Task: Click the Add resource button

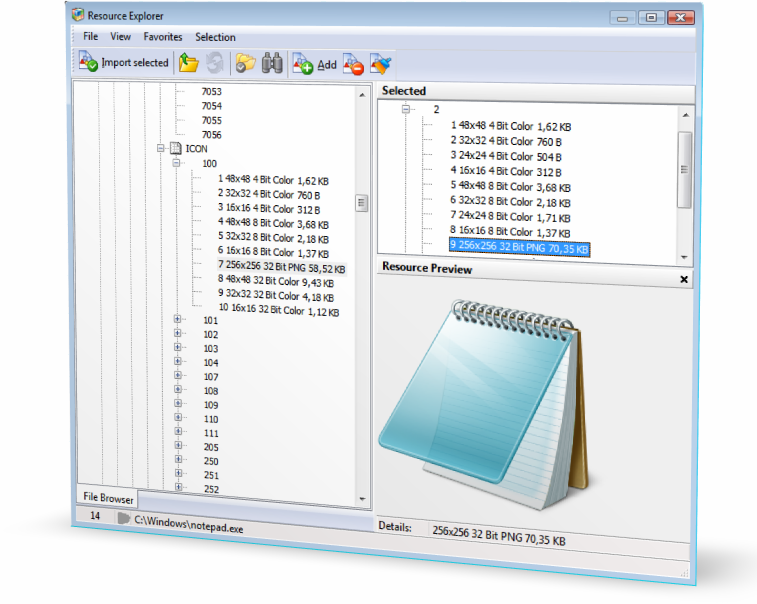Action: [x=314, y=65]
